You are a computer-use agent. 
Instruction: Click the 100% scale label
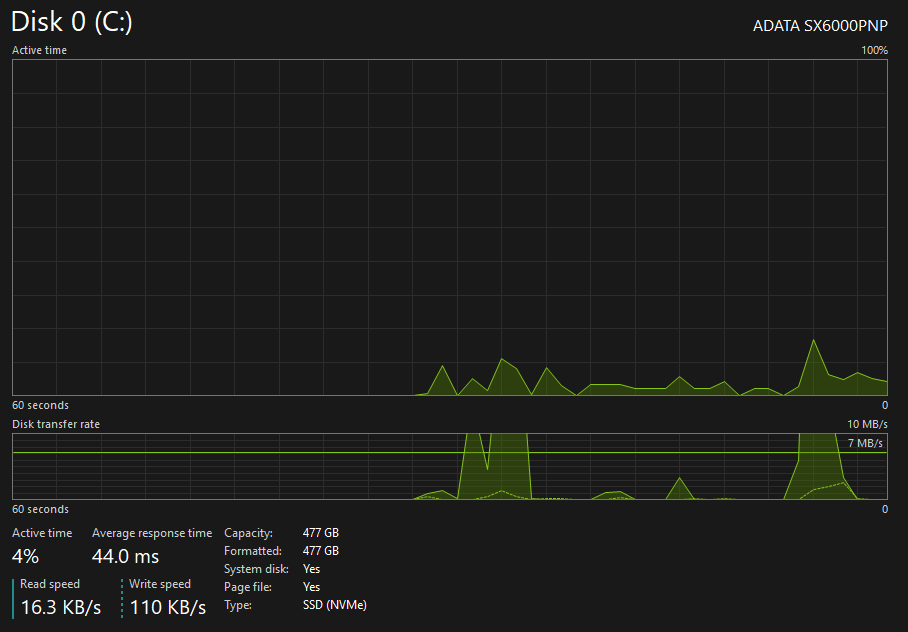(x=874, y=50)
